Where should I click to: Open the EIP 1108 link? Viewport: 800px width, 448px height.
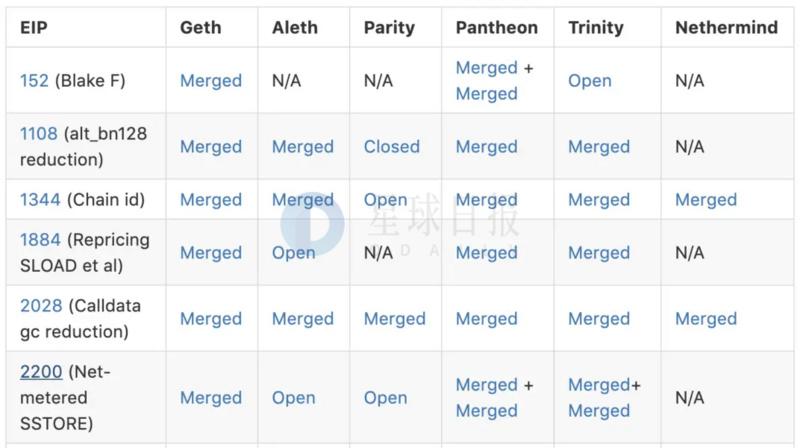click(x=39, y=133)
